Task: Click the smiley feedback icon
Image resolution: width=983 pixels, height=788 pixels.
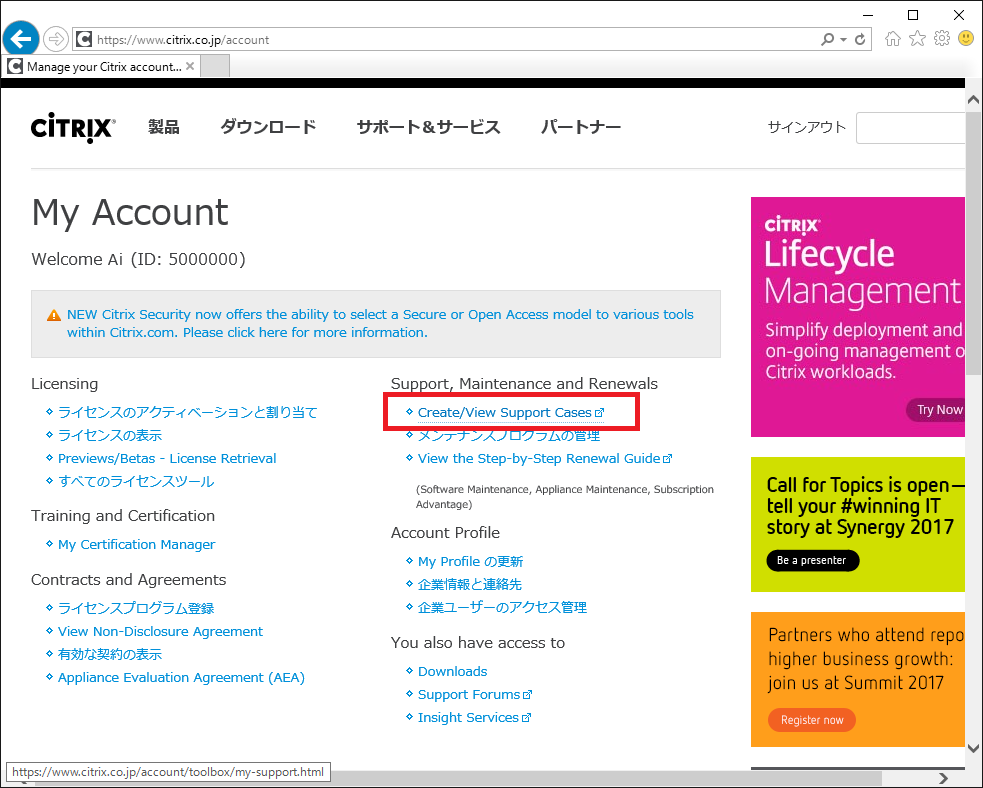Action: tap(966, 39)
